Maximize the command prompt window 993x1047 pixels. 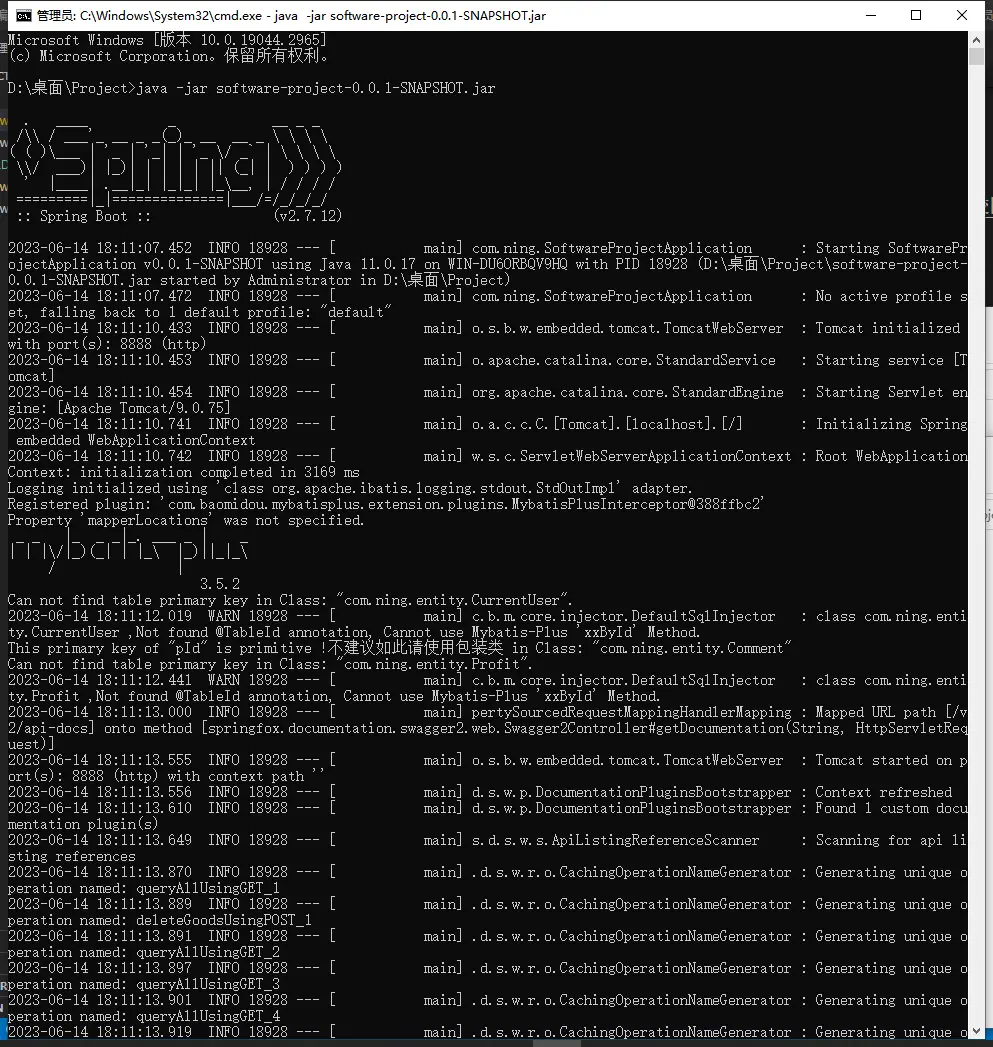click(x=916, y=15)
